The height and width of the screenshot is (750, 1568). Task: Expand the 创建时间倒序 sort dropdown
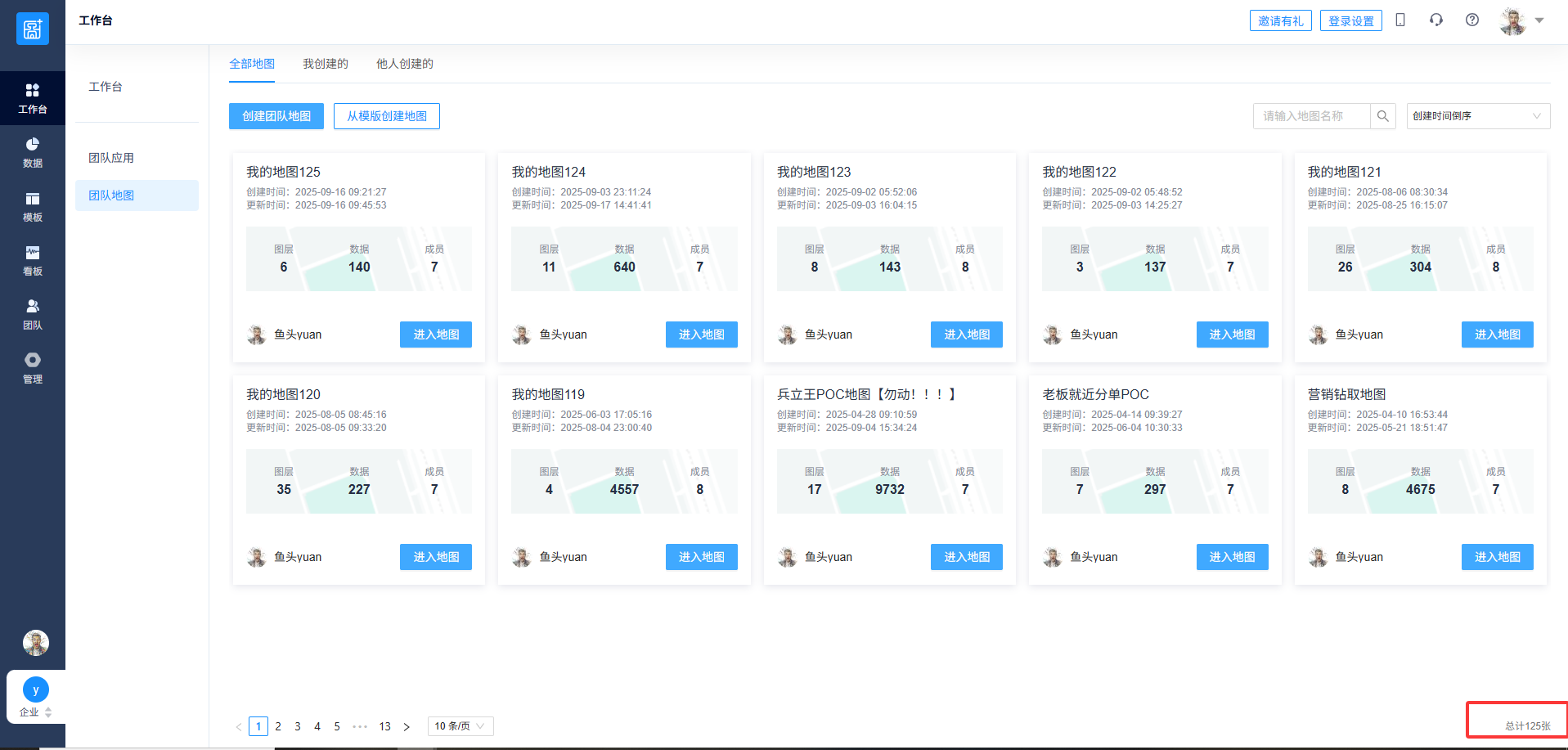[1477, 116]
